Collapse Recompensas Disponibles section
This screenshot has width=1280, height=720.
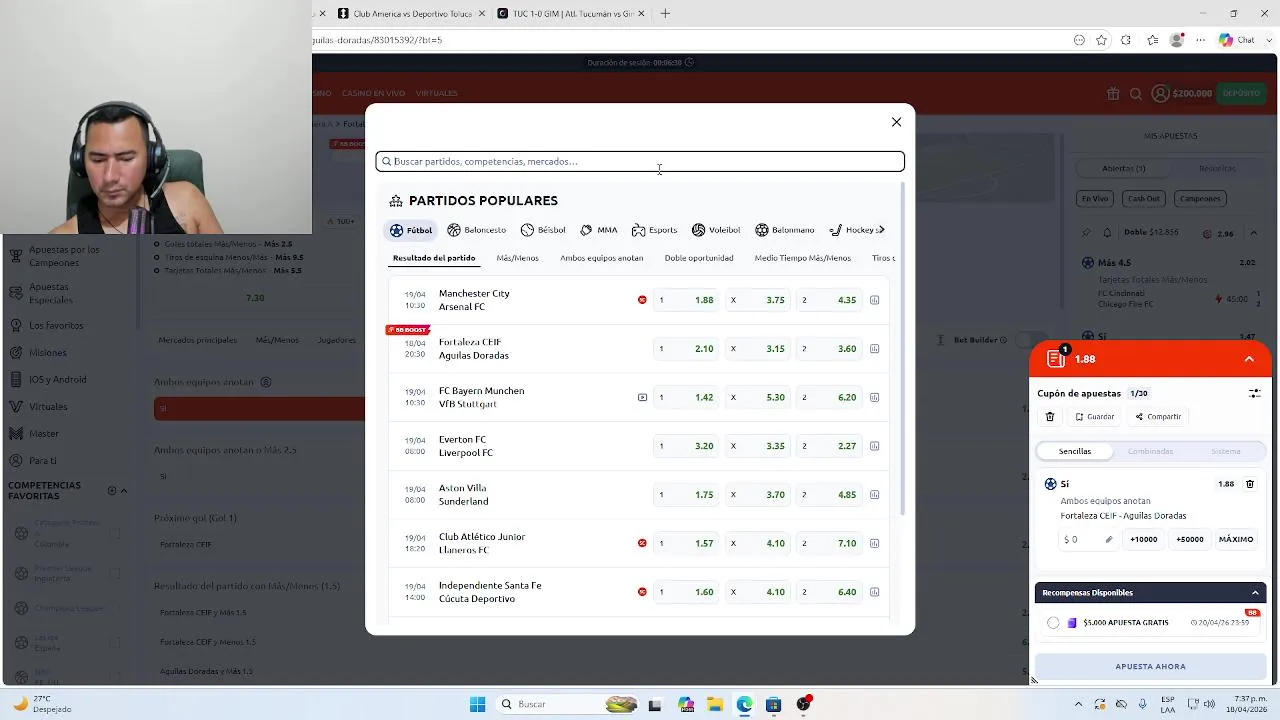pyautogui.click(x=1255, y=593)
